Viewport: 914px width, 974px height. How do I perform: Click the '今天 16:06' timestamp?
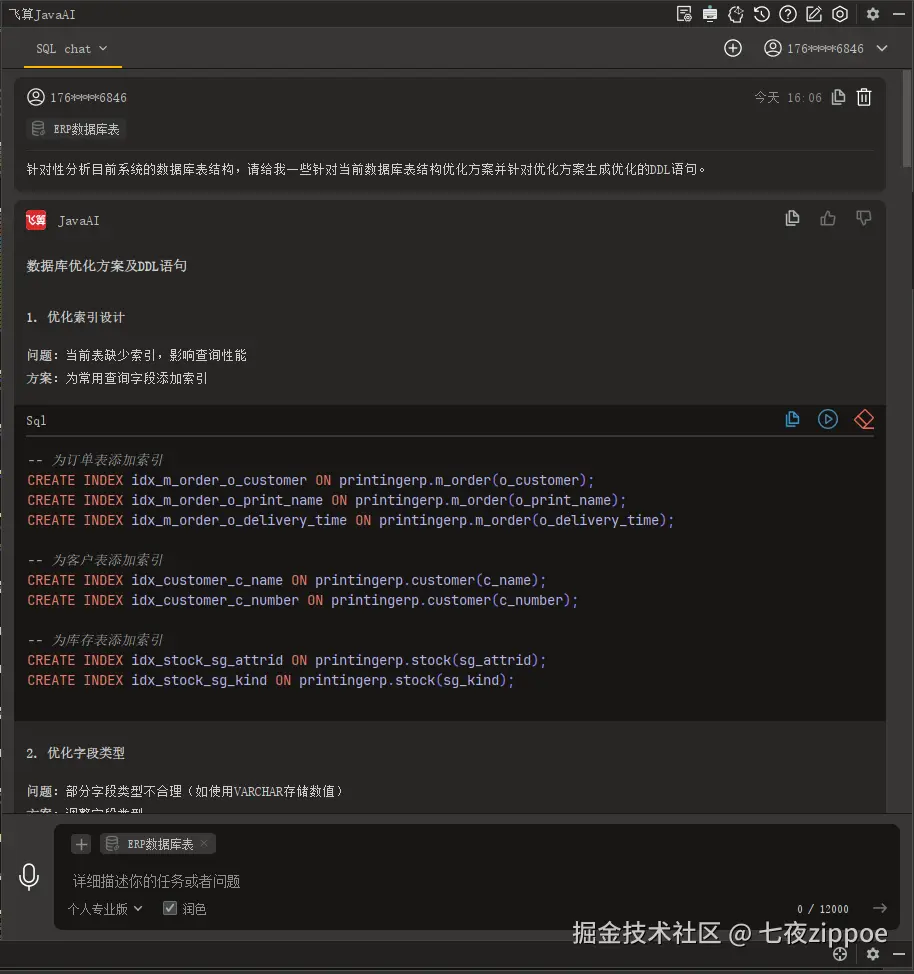(x=788, y=98)
